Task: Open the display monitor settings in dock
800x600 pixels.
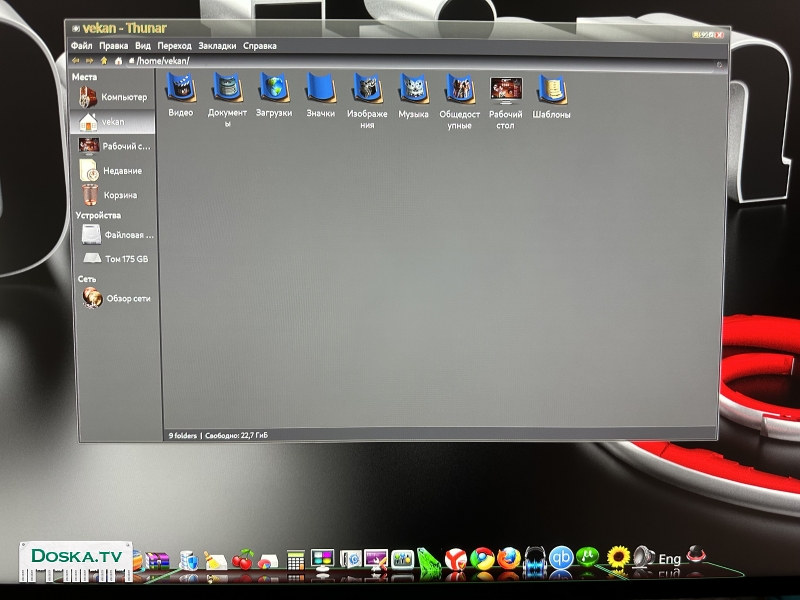Action: tap(322, 559)
